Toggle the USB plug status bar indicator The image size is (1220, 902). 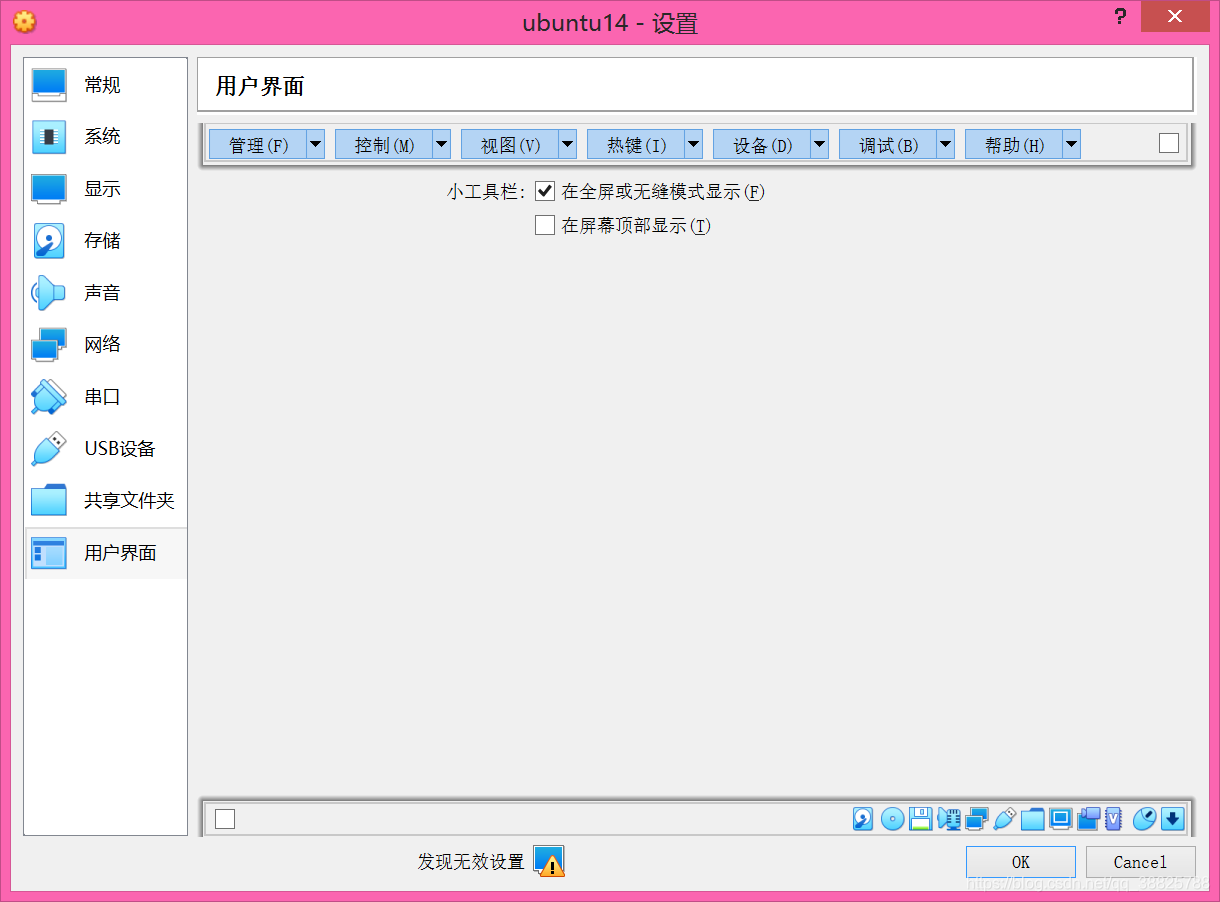1004,819
